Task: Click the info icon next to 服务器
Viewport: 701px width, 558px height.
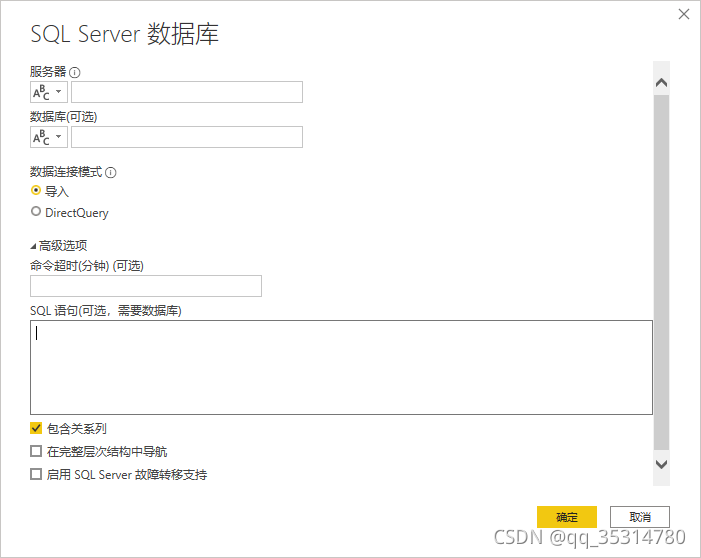Action: pos(75,72)
